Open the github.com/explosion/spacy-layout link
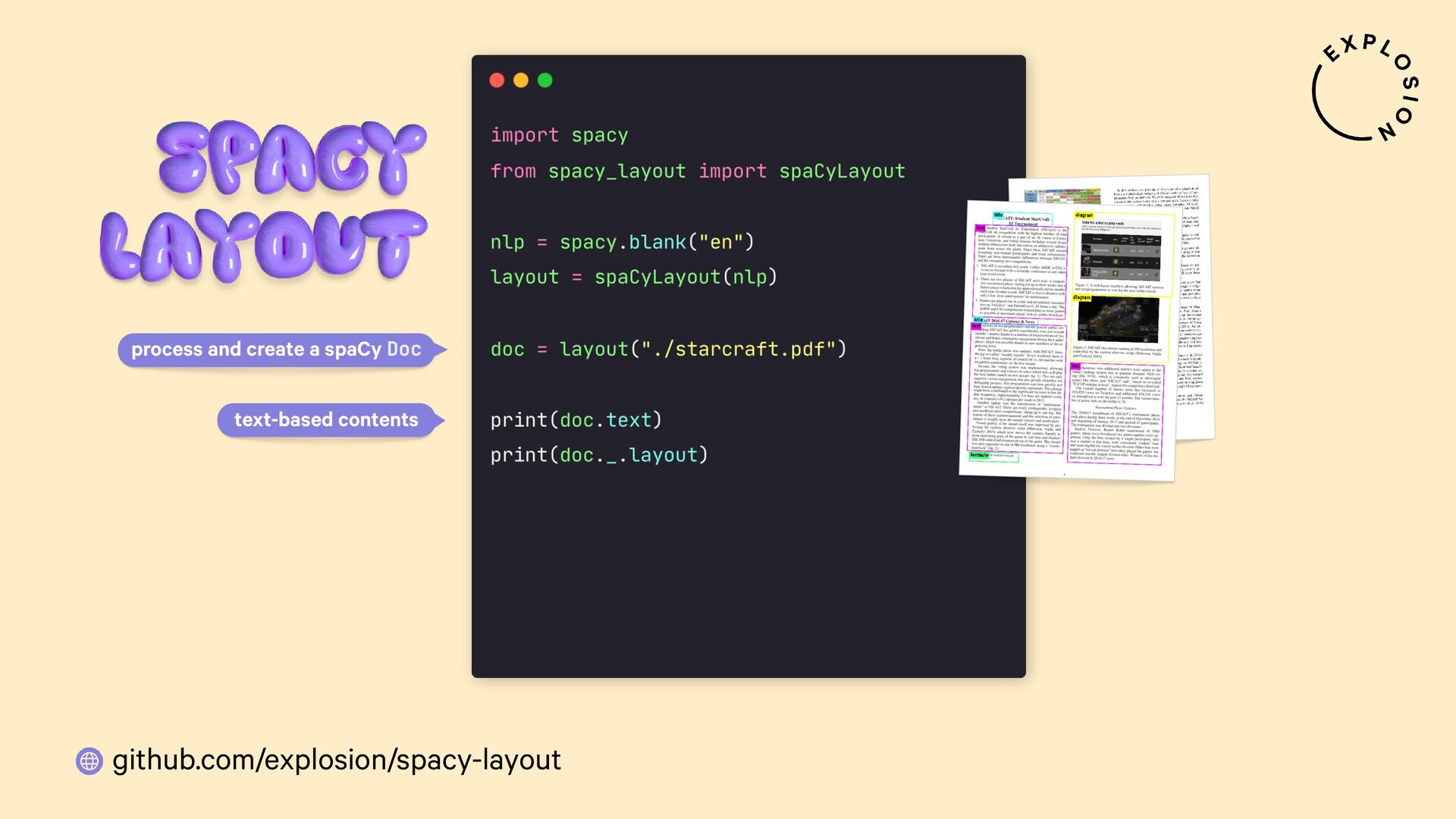Viewport: 1456px width, 819px height. click(337, 760)
